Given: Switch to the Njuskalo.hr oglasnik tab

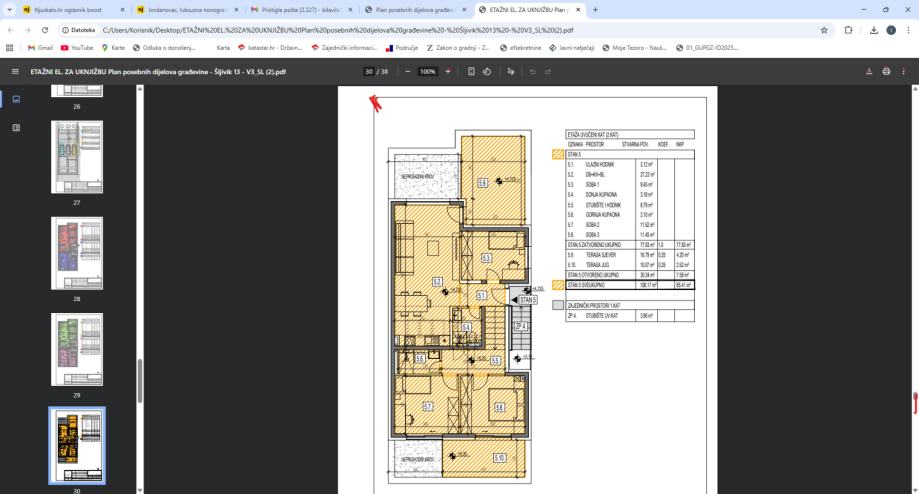Looking at the screenshot, I should pos(67,10).
